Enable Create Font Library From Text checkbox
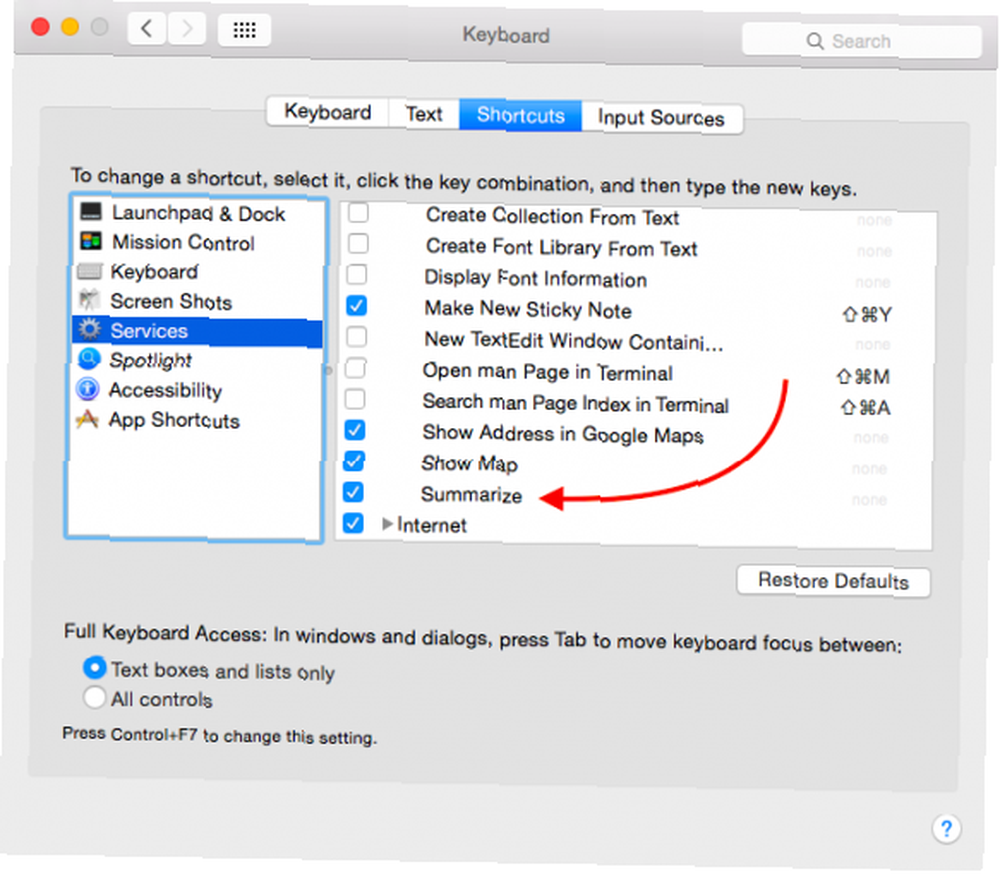 (358, 243)
